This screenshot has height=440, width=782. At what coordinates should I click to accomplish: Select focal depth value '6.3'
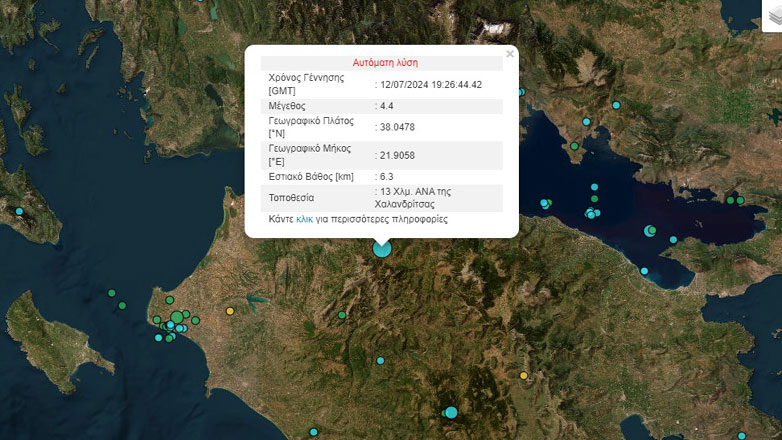coord(387,177)
